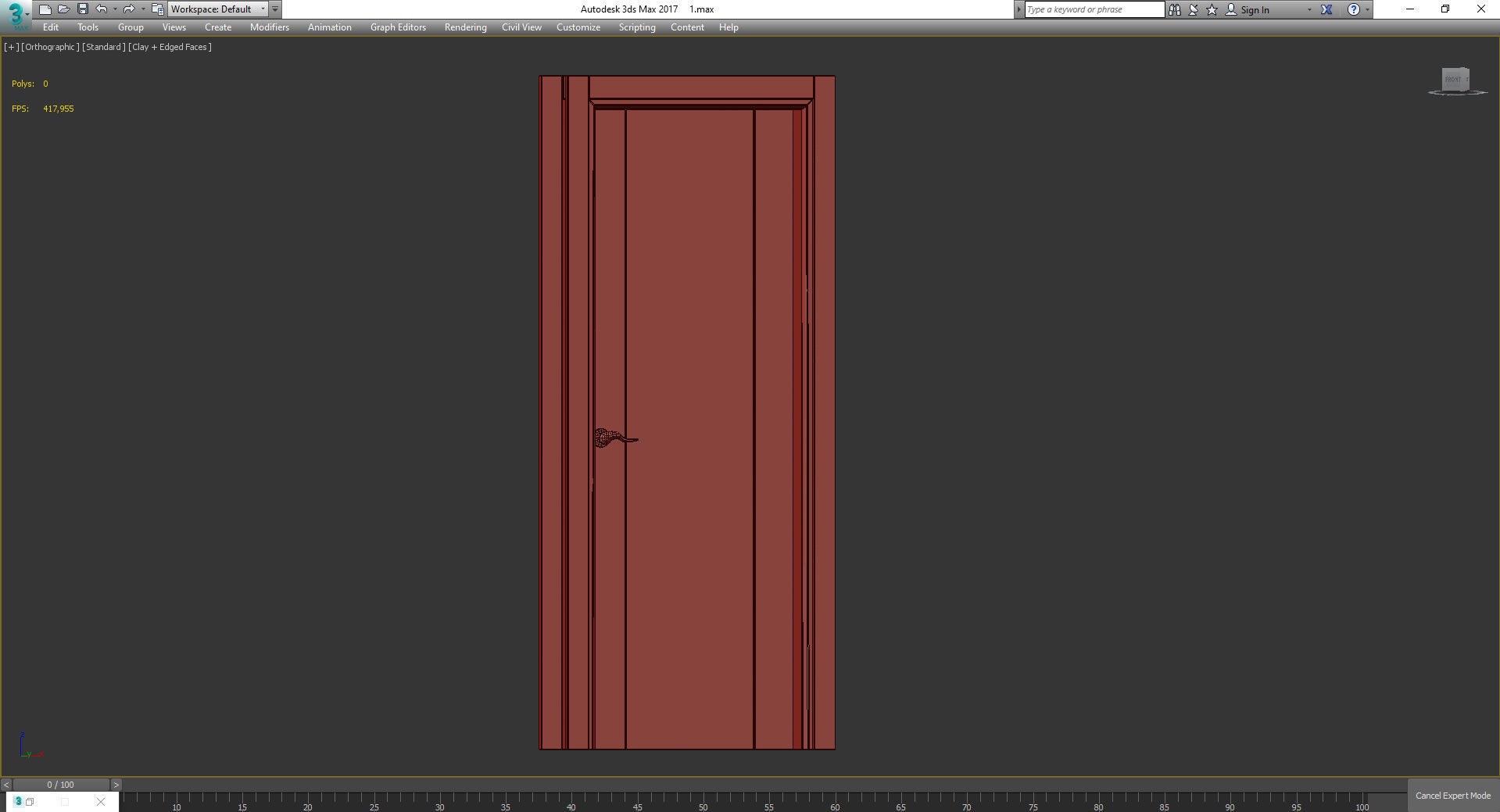Open the Autodesk Exchange X icon
This screenshot has width=1500, height=812.
[1326, 9]
